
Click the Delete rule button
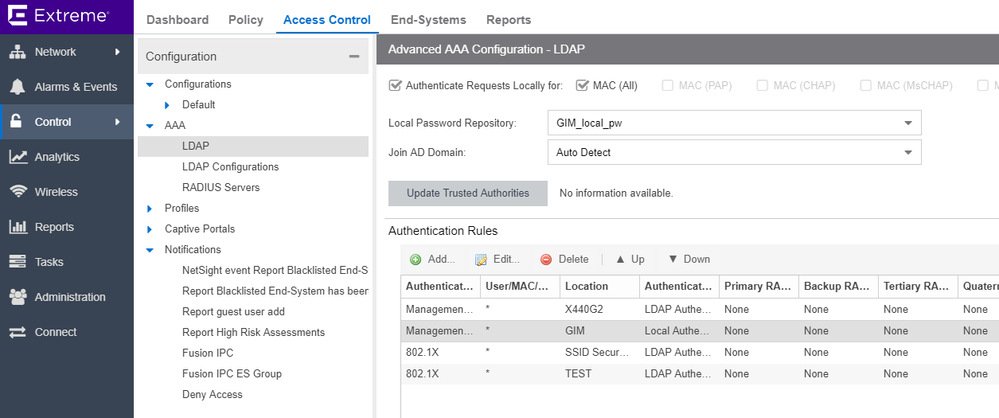(x=564, y=260)
